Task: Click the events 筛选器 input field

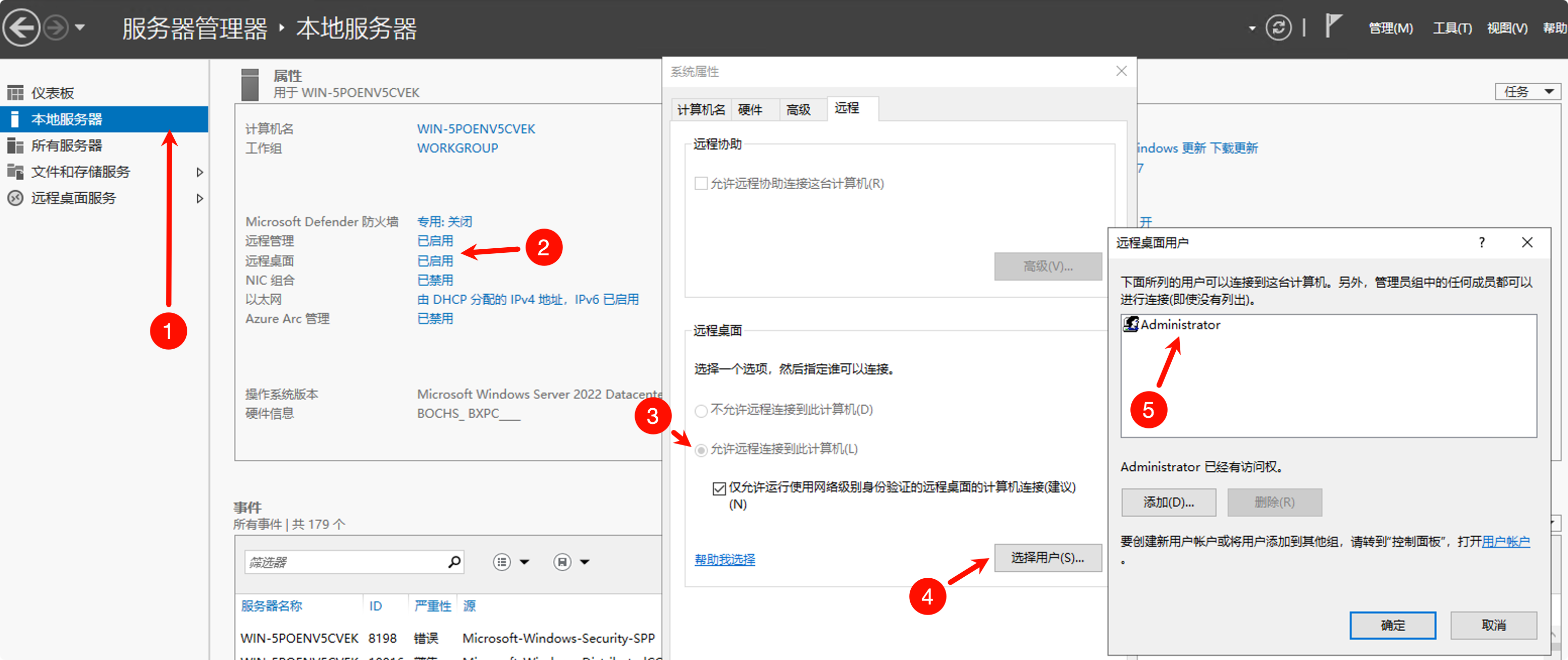Action: 346,562
